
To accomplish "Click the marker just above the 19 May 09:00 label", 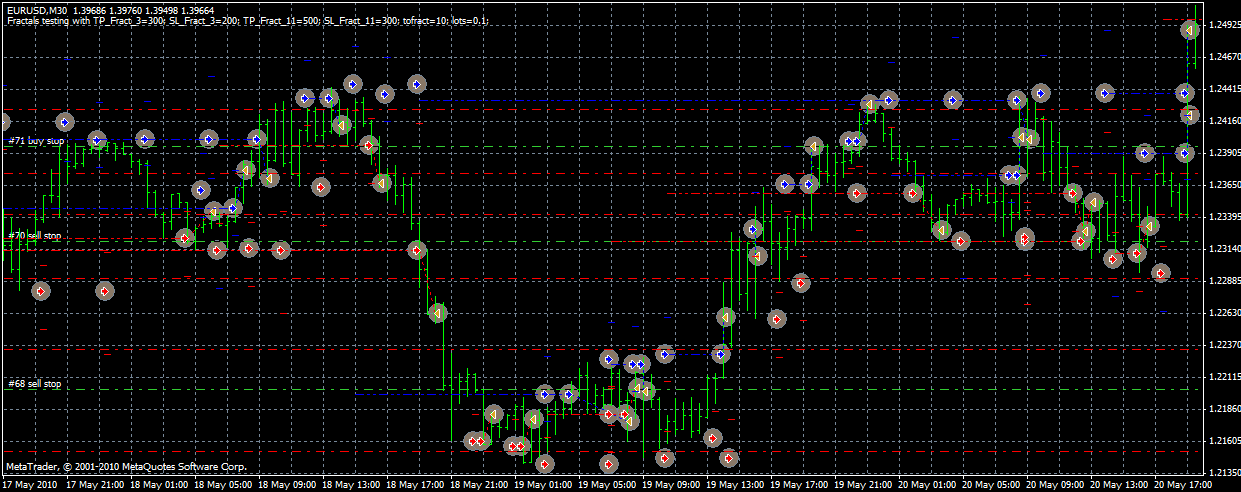I will pos(666,458).
